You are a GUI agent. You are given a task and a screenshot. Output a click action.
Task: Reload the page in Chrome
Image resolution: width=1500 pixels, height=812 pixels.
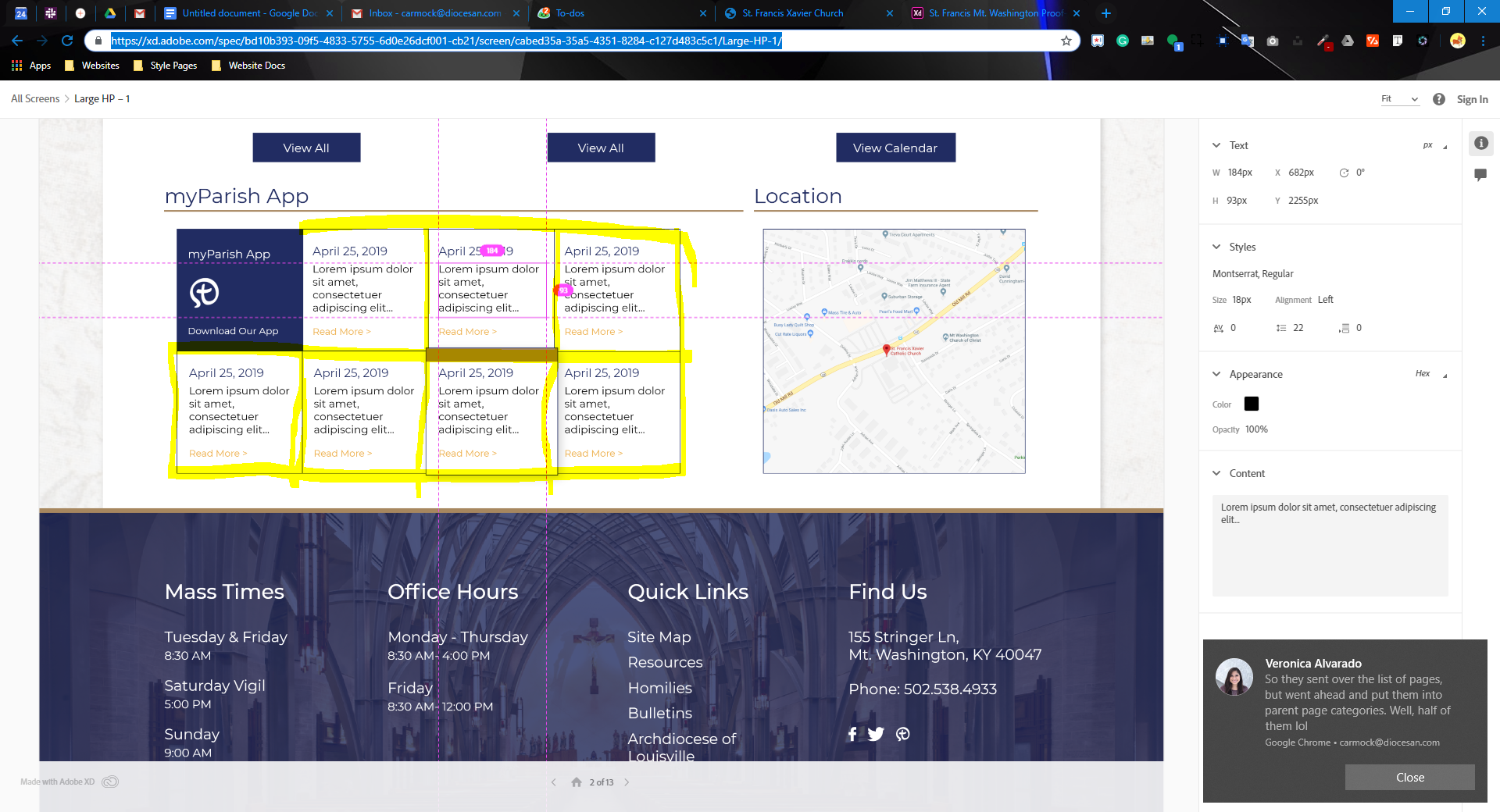pyautogui.click(x=67, y=41)
